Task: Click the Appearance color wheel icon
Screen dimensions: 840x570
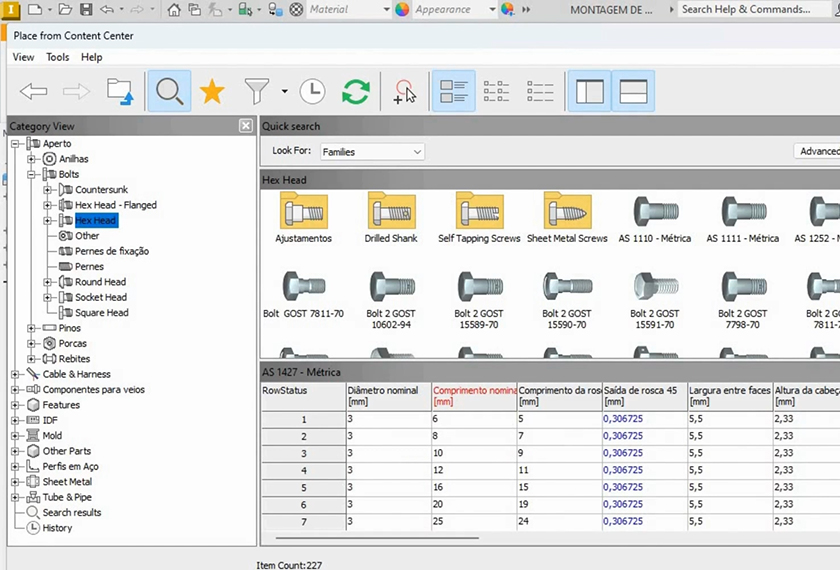Action: pyautogui.click(x=402, y=9)
